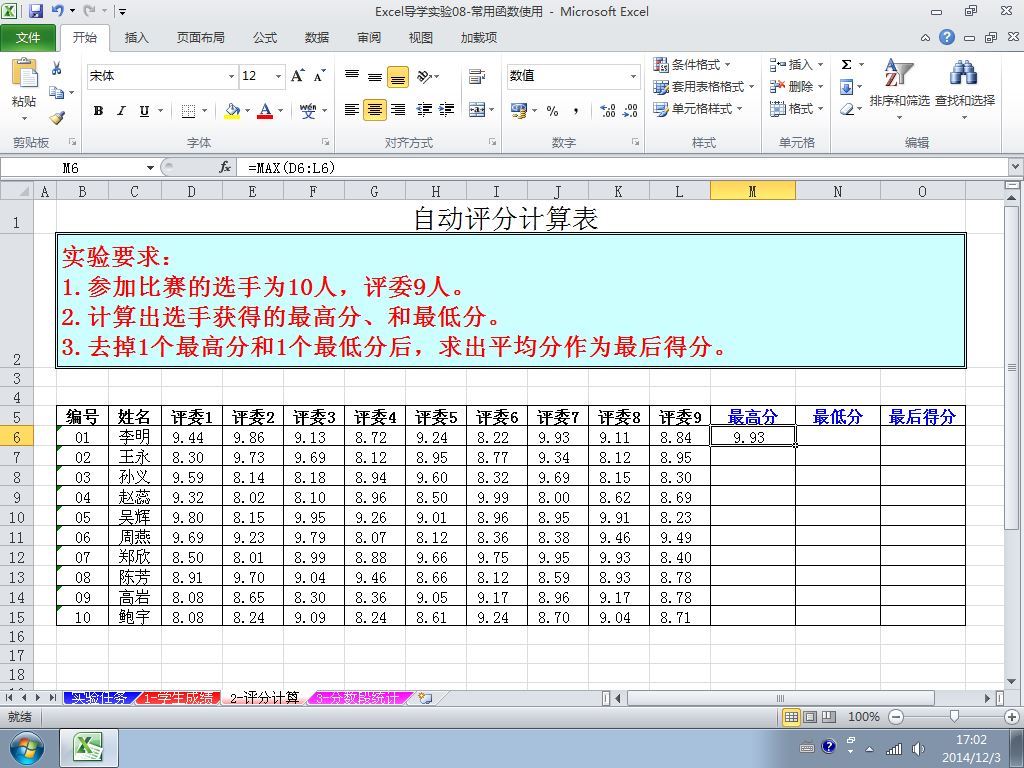Switch to Page Layout view in status bar
The width and height of the screenshot is (1024, 768).
[810, 717]
